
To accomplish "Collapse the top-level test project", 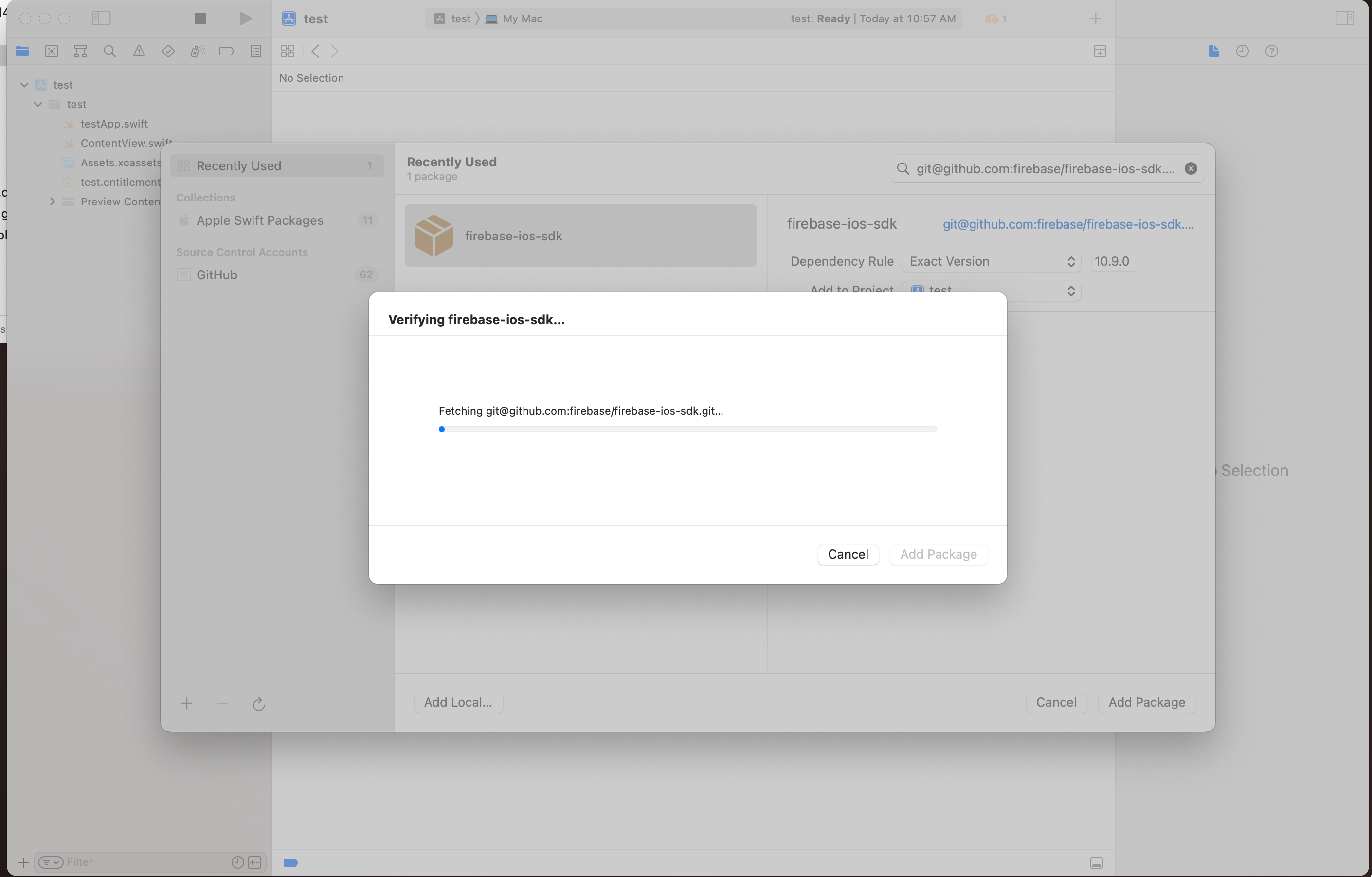I will coord(24,85).
